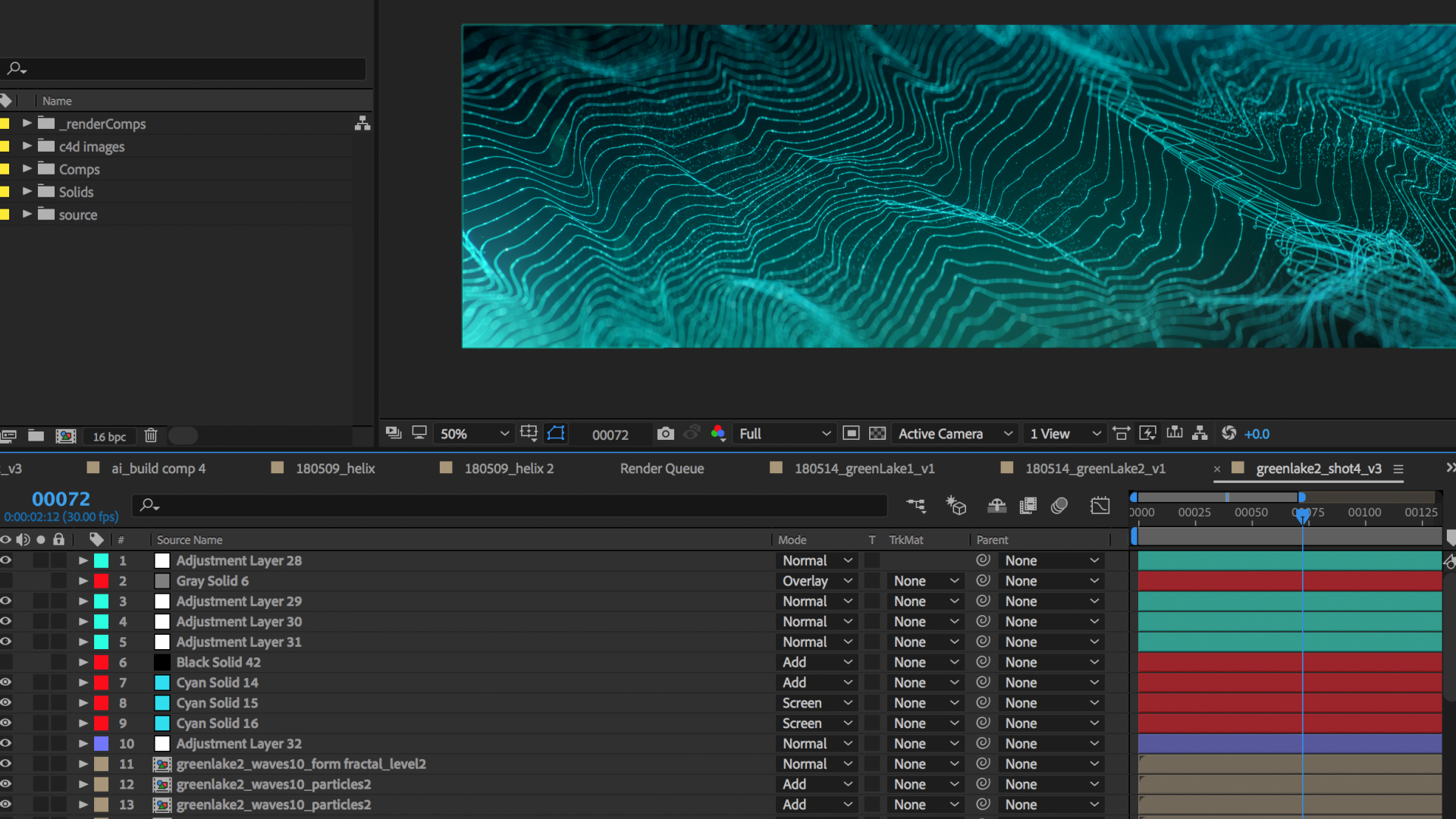
Task: Toggle solo for layer visibility
Action: (40, 540)
